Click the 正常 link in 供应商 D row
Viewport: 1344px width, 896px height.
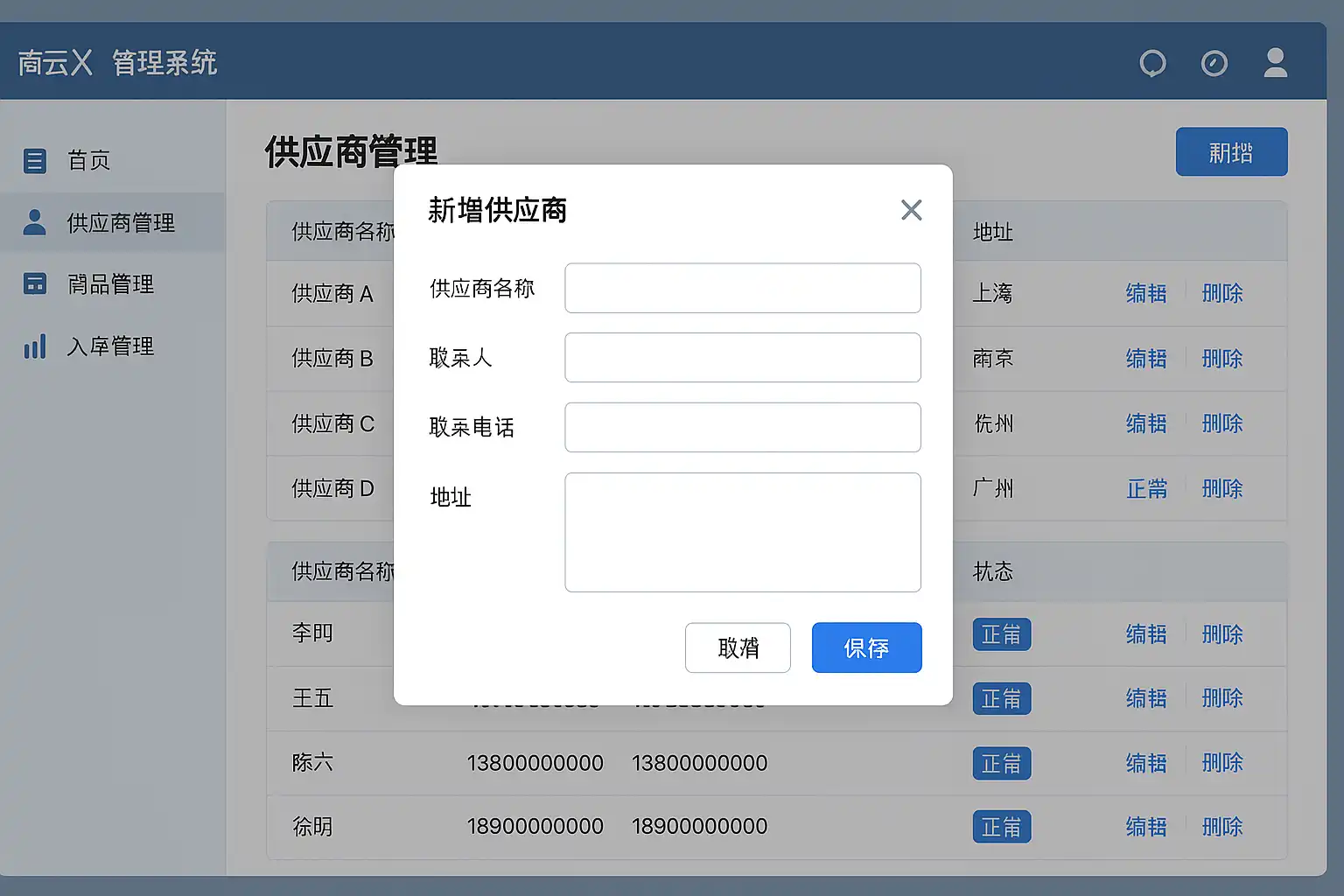coord(1146,488)
